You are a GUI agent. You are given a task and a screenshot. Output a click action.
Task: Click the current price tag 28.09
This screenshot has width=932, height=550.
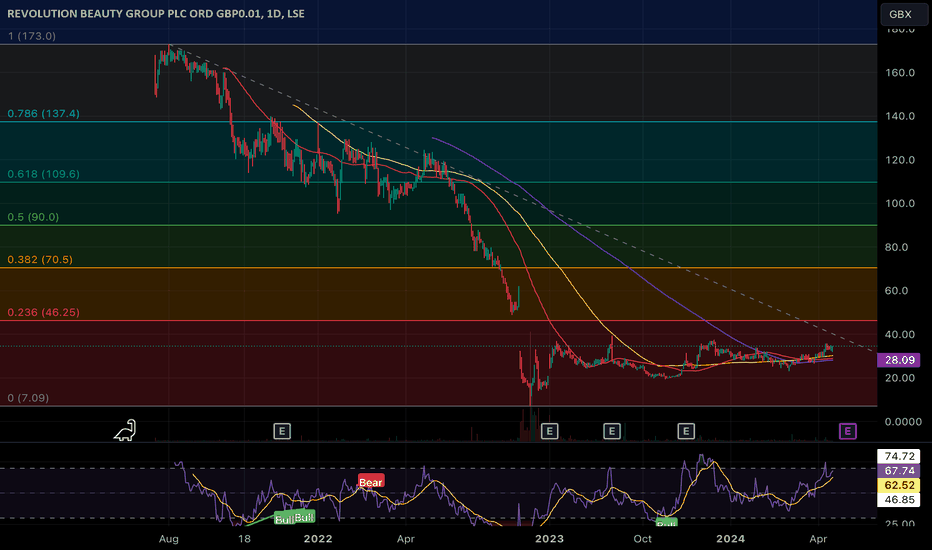pyautogui.click(x=899, y=360)
